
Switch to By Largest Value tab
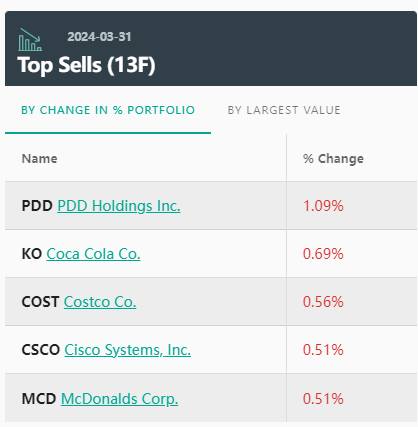[x=284, y=110]
